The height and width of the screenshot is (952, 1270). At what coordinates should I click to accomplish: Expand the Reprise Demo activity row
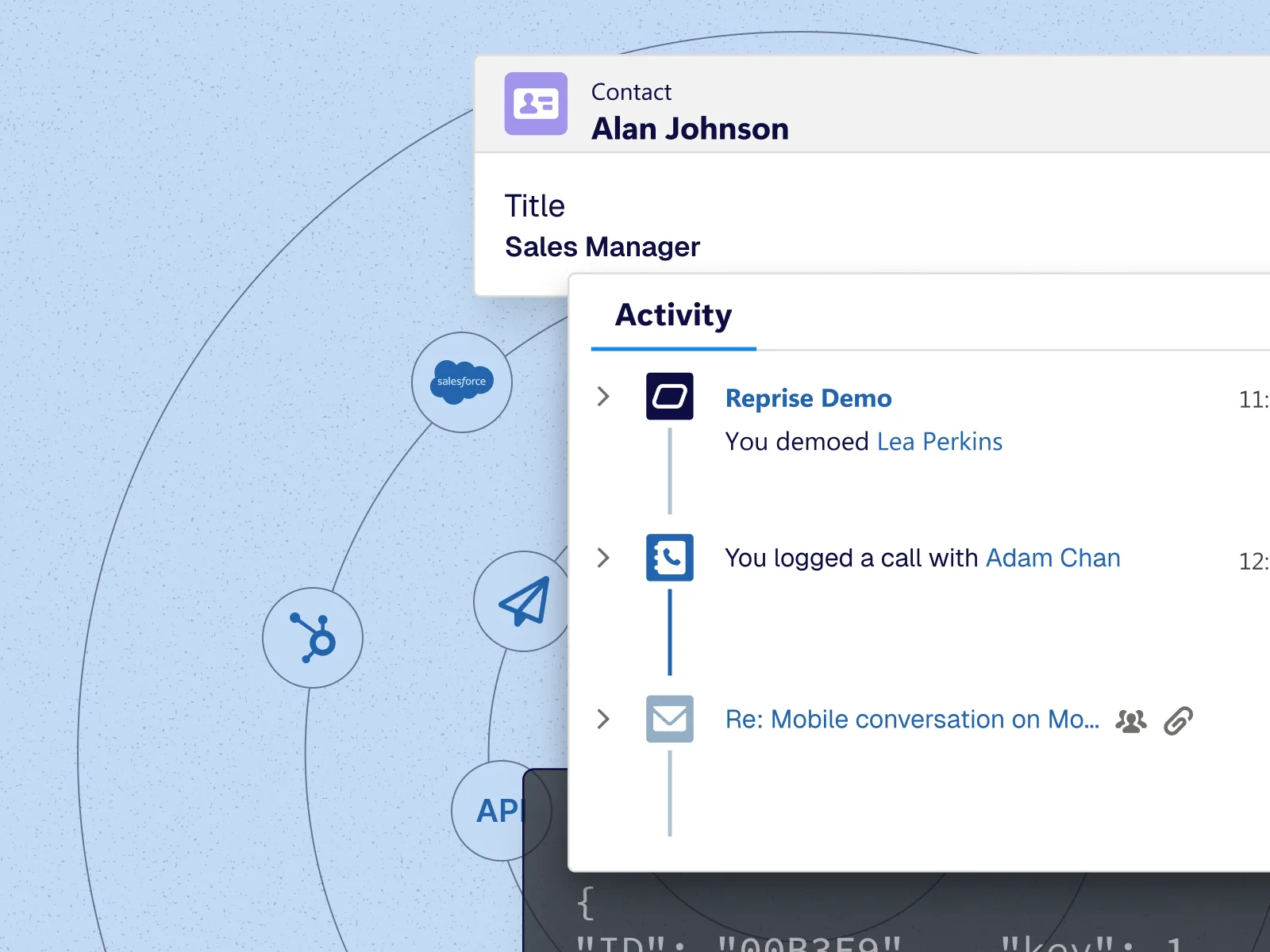coord(603,397)
